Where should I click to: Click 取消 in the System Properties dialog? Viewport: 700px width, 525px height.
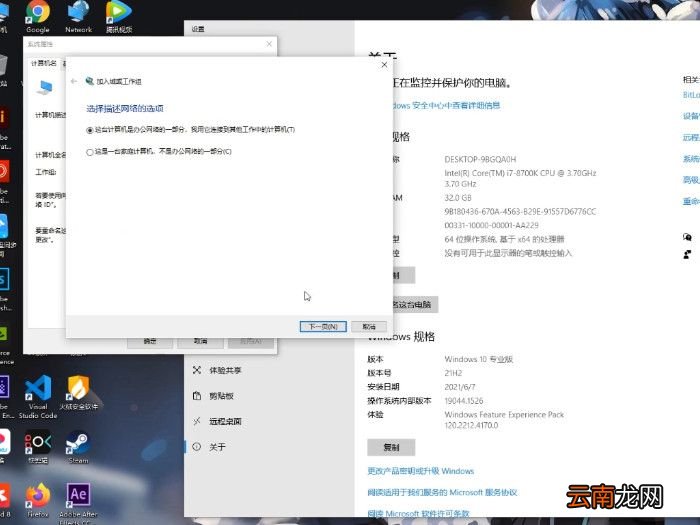click(x=200, y=342)
